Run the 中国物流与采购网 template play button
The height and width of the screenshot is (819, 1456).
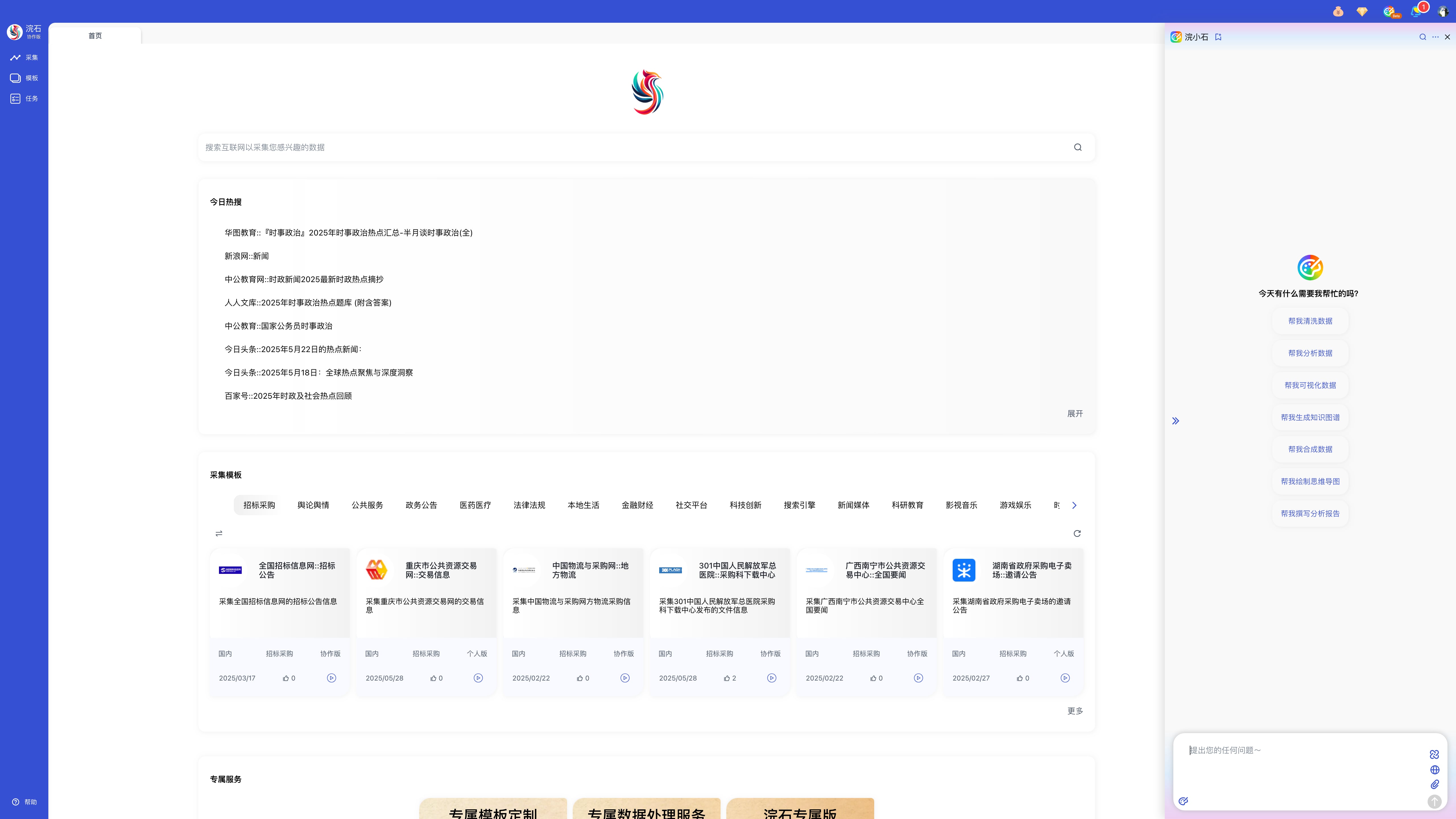tap(625, 678)
